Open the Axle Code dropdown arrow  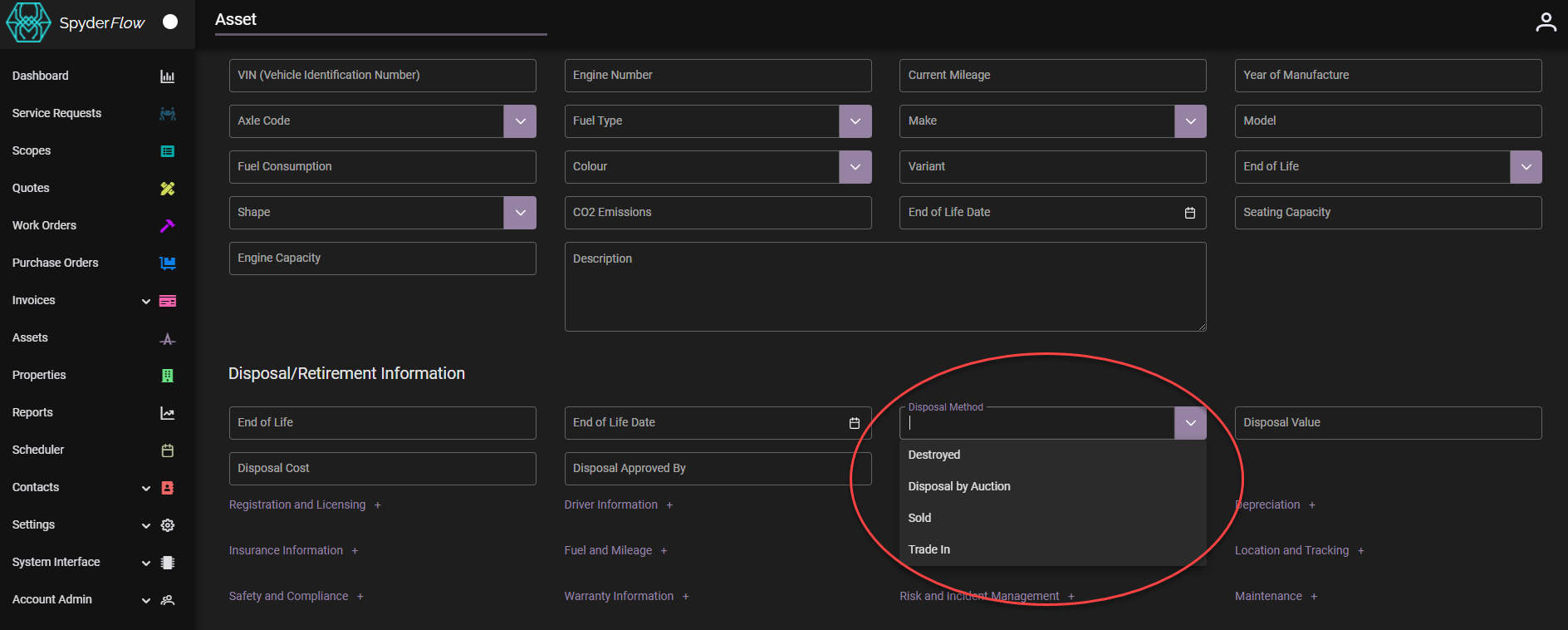point(520,121)
